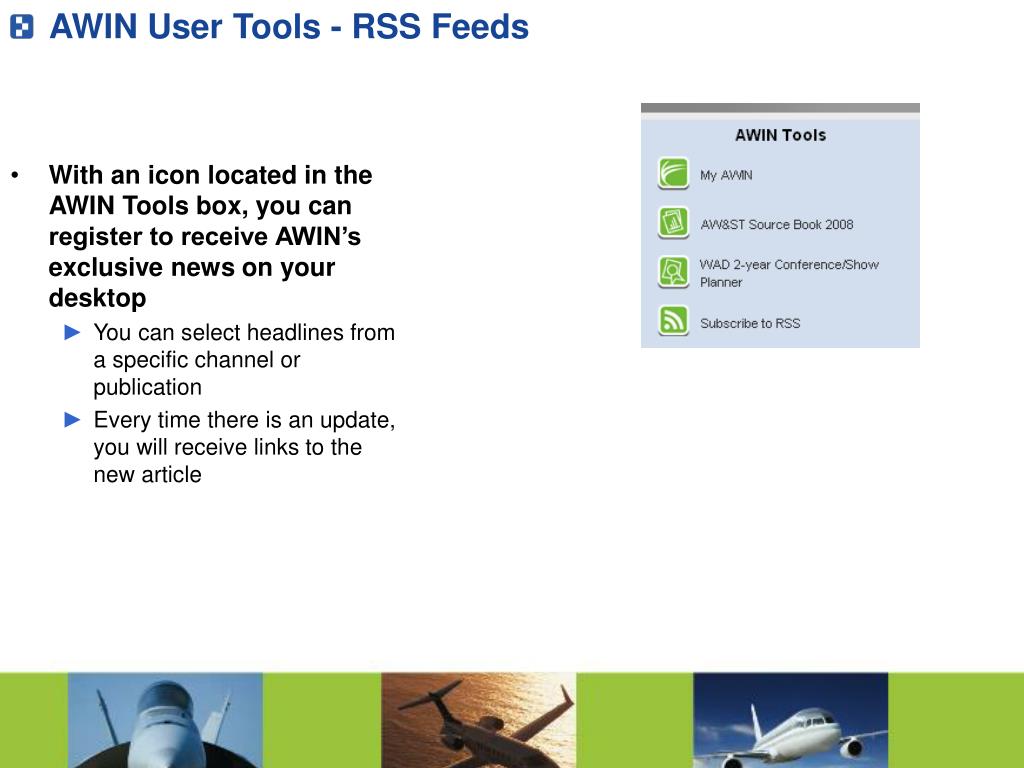Screen dimensions: 1024x768
Task: Open WAD 2-year Conference/Show Planner link
Action: 789,273
